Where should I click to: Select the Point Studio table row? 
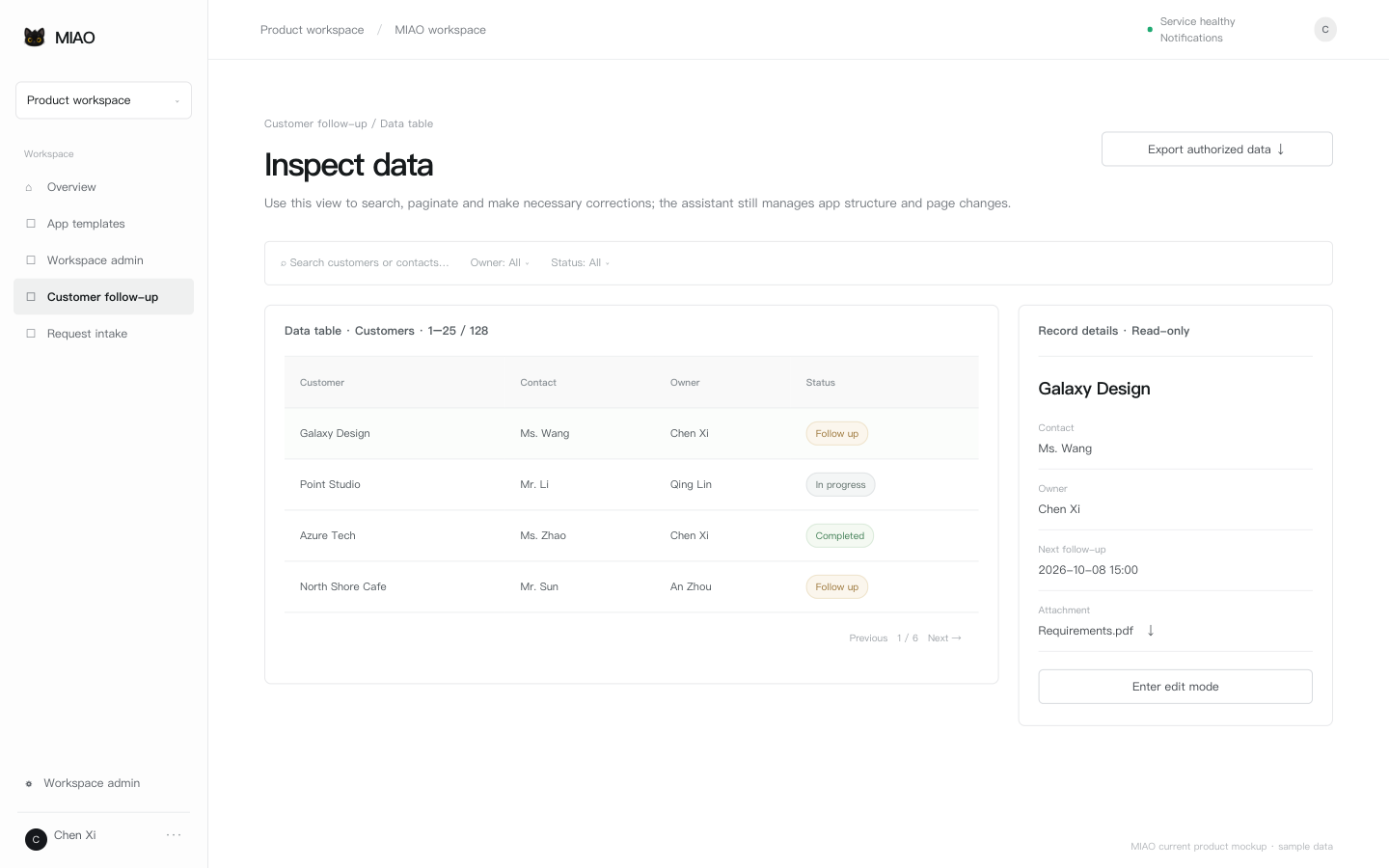point(631,485)
